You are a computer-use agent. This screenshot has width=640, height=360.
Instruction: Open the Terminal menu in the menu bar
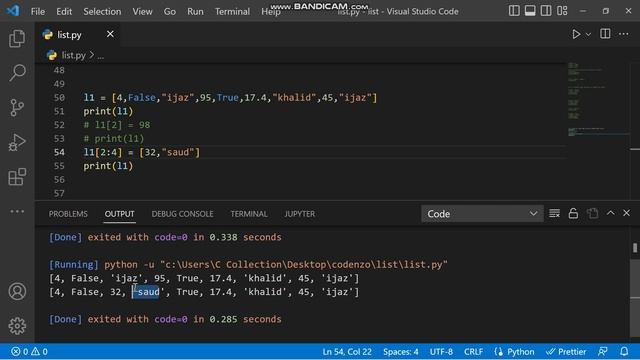click(x=232, y=11)
